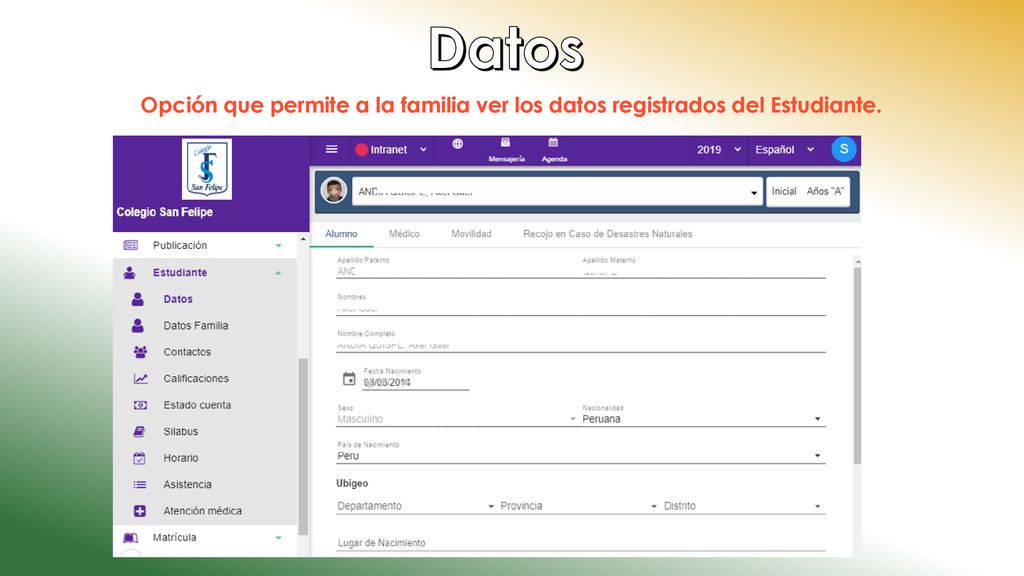Open the hamburger menu in top bar

tap(331, 150)
